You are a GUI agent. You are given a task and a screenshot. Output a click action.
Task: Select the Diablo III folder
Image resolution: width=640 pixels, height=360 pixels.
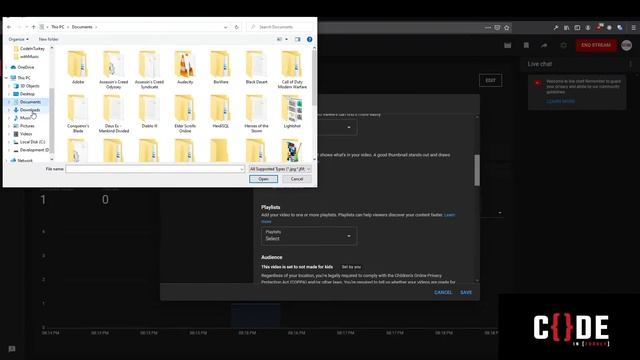149,111
